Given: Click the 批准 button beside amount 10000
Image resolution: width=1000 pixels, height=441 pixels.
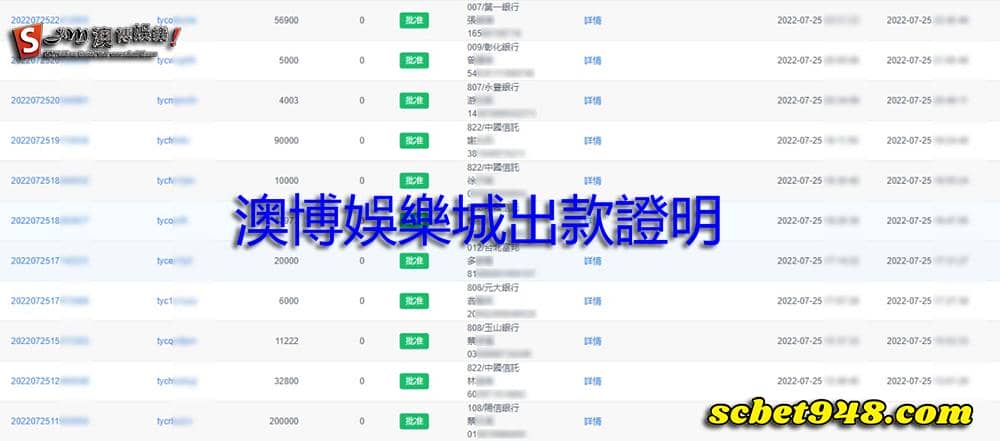Looking at the screenshot, I should [414, 181].
